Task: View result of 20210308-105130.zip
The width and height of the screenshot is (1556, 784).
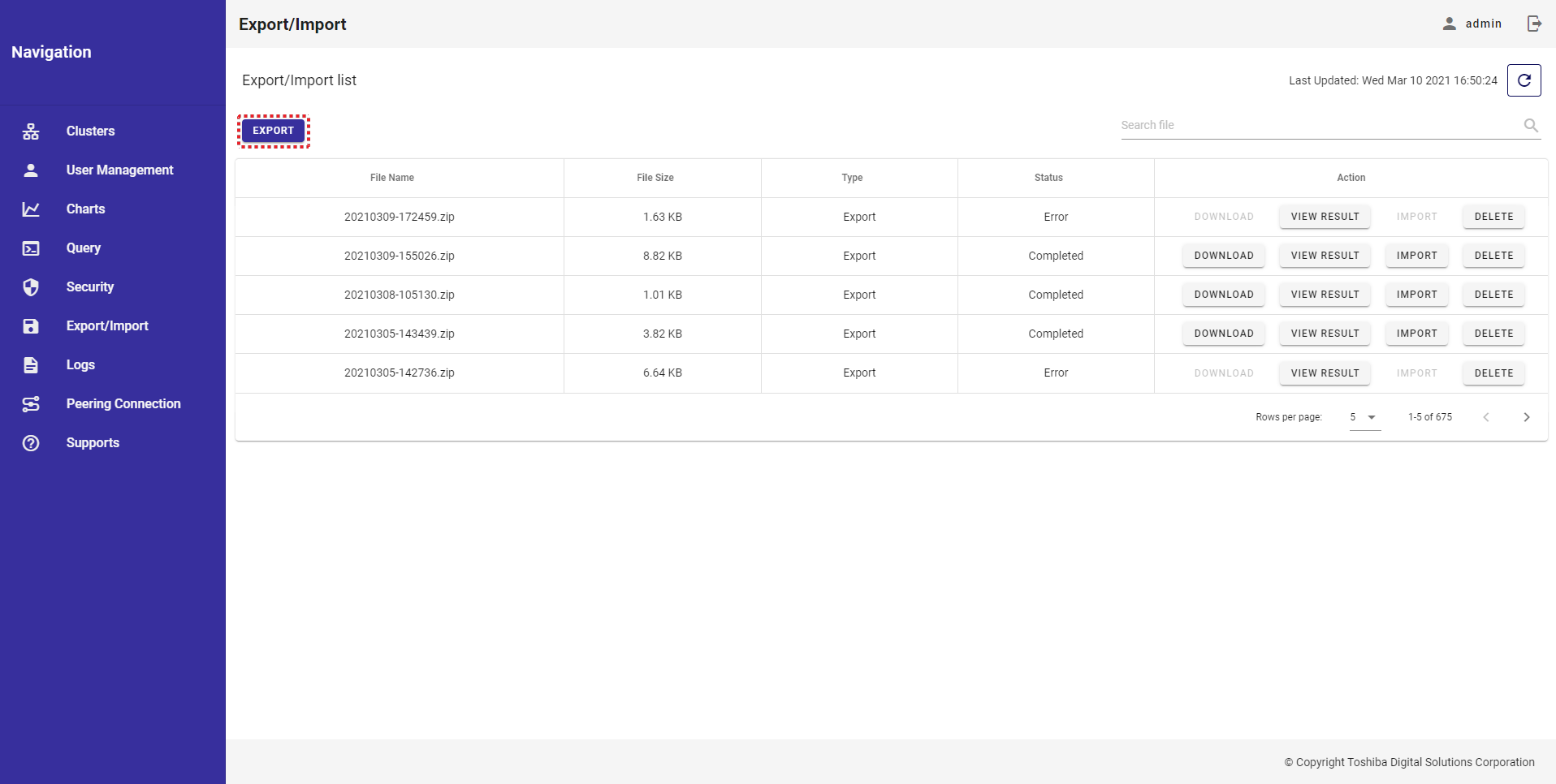Action: [1325, 295]
